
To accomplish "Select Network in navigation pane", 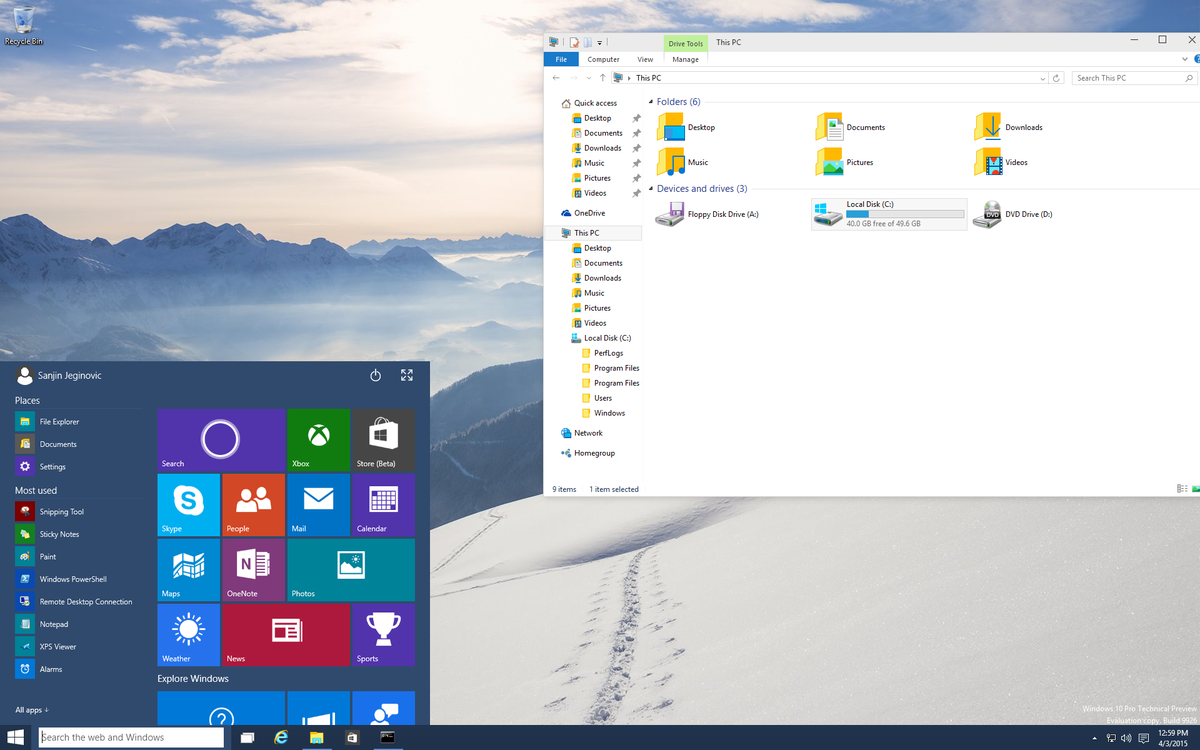I will point(581,433).
